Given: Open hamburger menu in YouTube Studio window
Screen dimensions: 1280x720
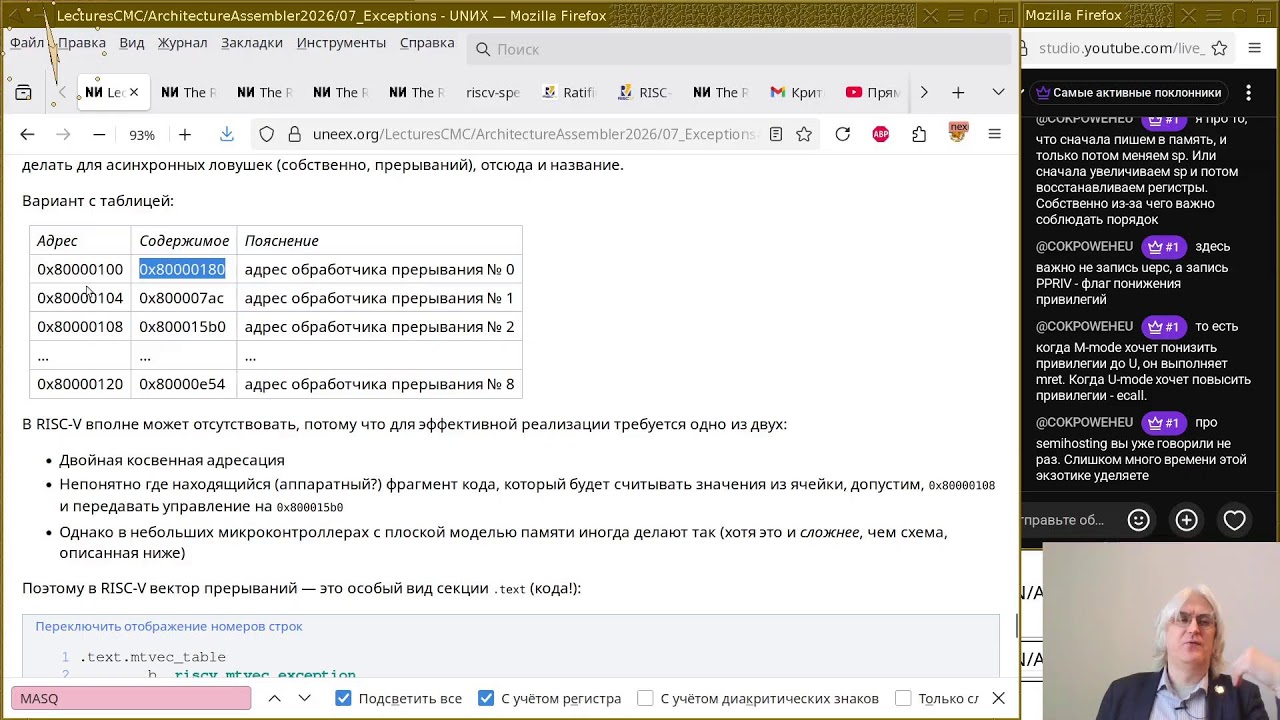Looking at the screenshot, I should coord(1255,48).
